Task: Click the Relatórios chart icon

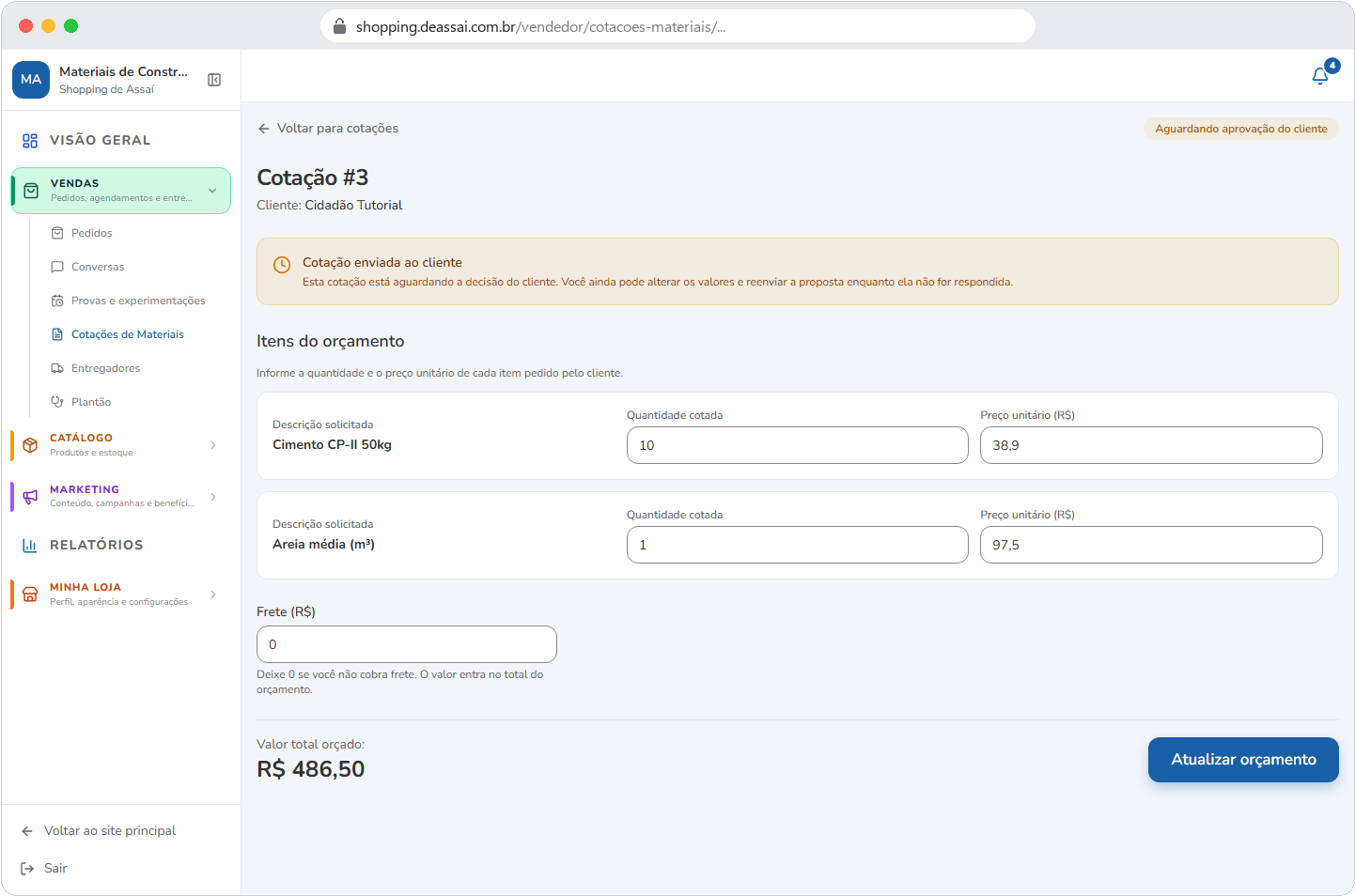Action: point(30,545)
